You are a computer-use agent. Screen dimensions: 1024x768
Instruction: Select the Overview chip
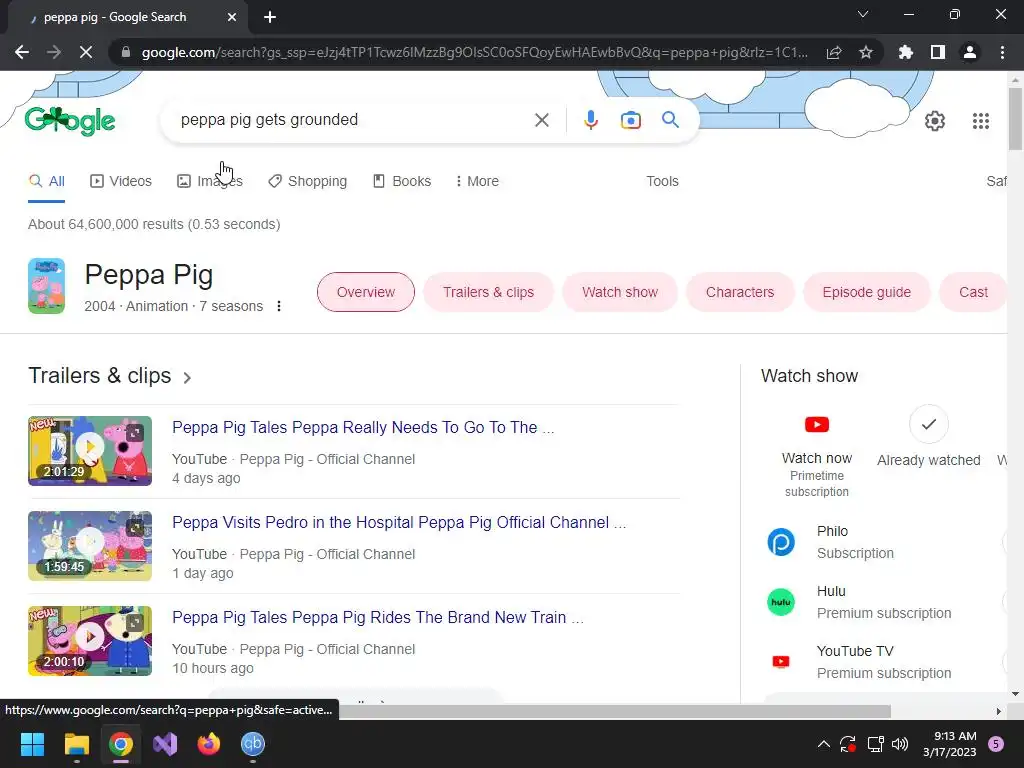366,292
